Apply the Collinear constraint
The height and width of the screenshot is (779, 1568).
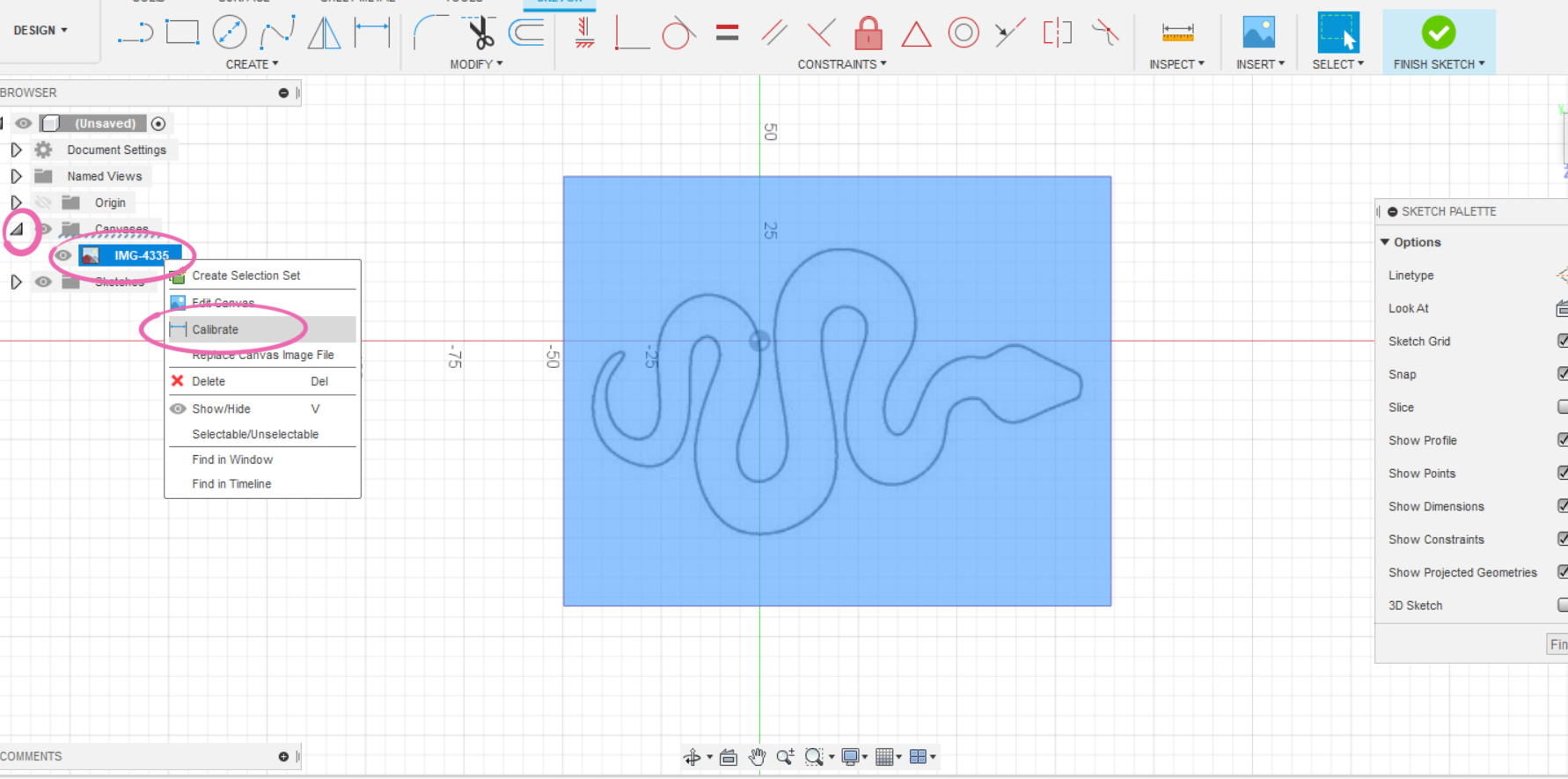1010,33
